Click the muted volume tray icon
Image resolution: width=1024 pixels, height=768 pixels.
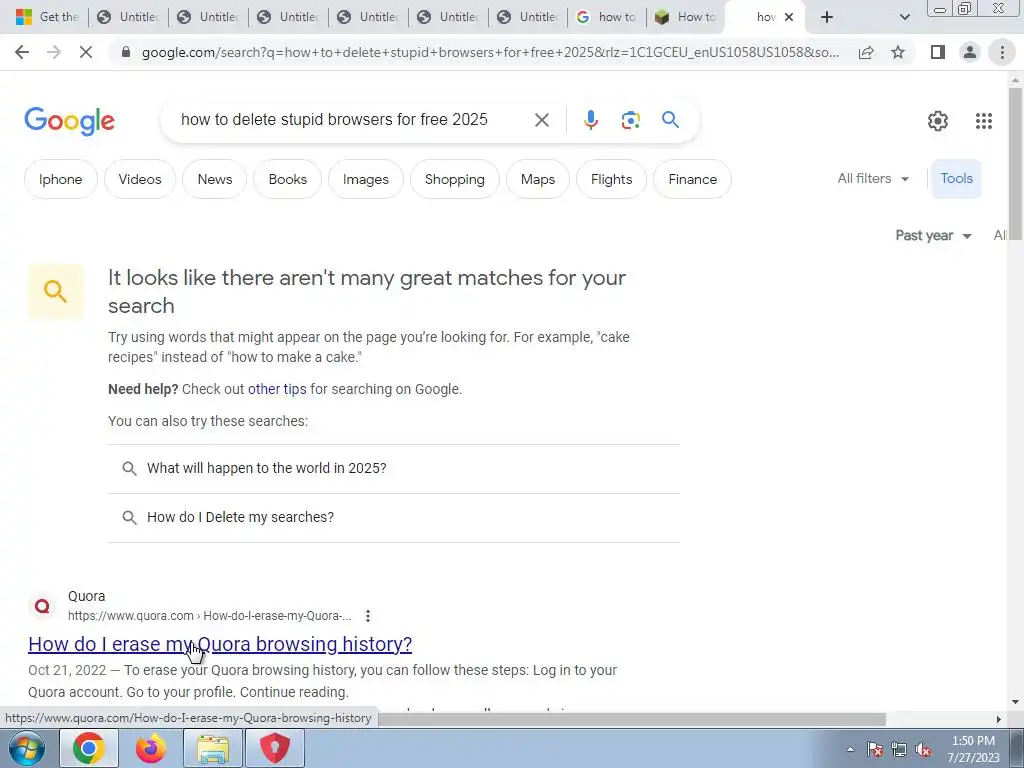(923, 749)
